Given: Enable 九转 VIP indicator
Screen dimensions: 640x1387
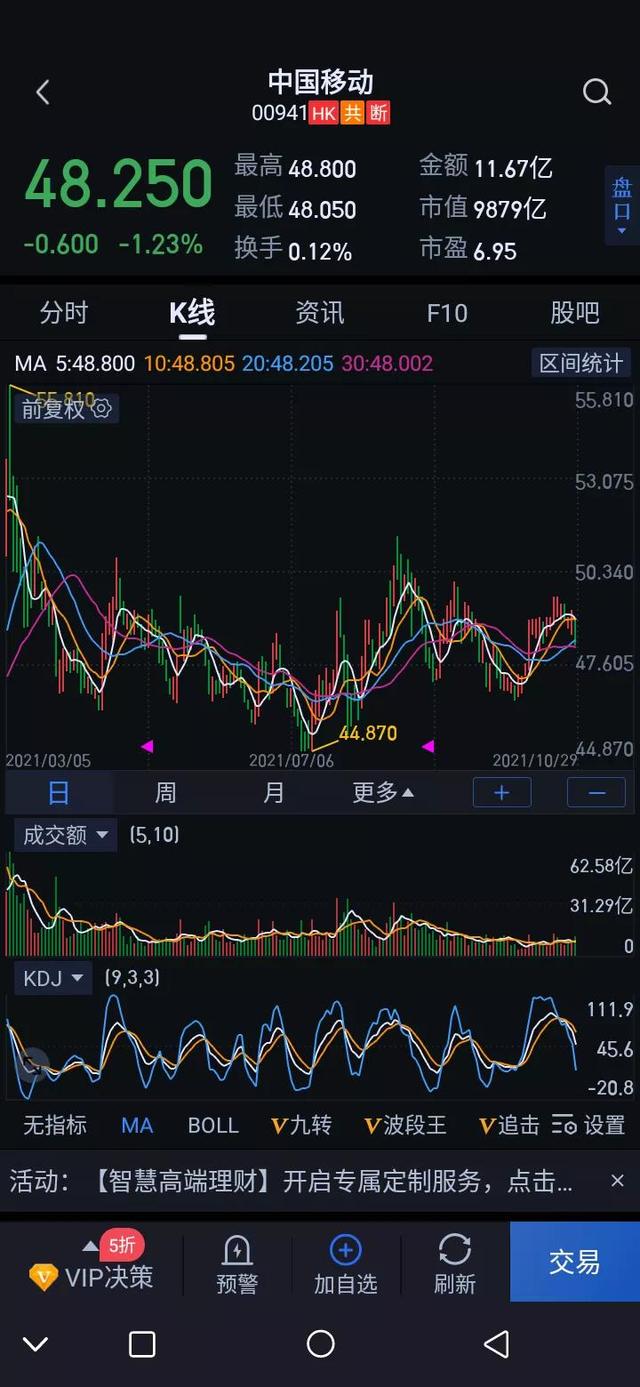Looking at the screenshot, I should [x=301, y=1125].
